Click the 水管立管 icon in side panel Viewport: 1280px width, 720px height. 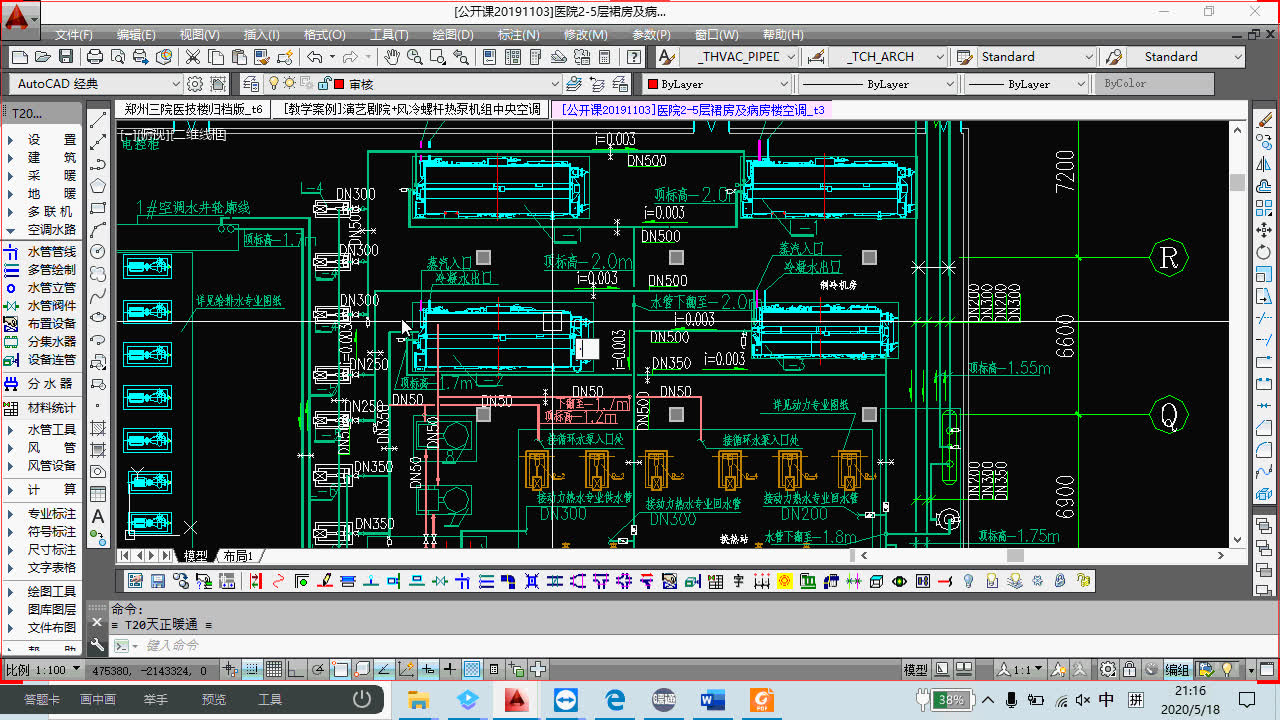[11, 288]
